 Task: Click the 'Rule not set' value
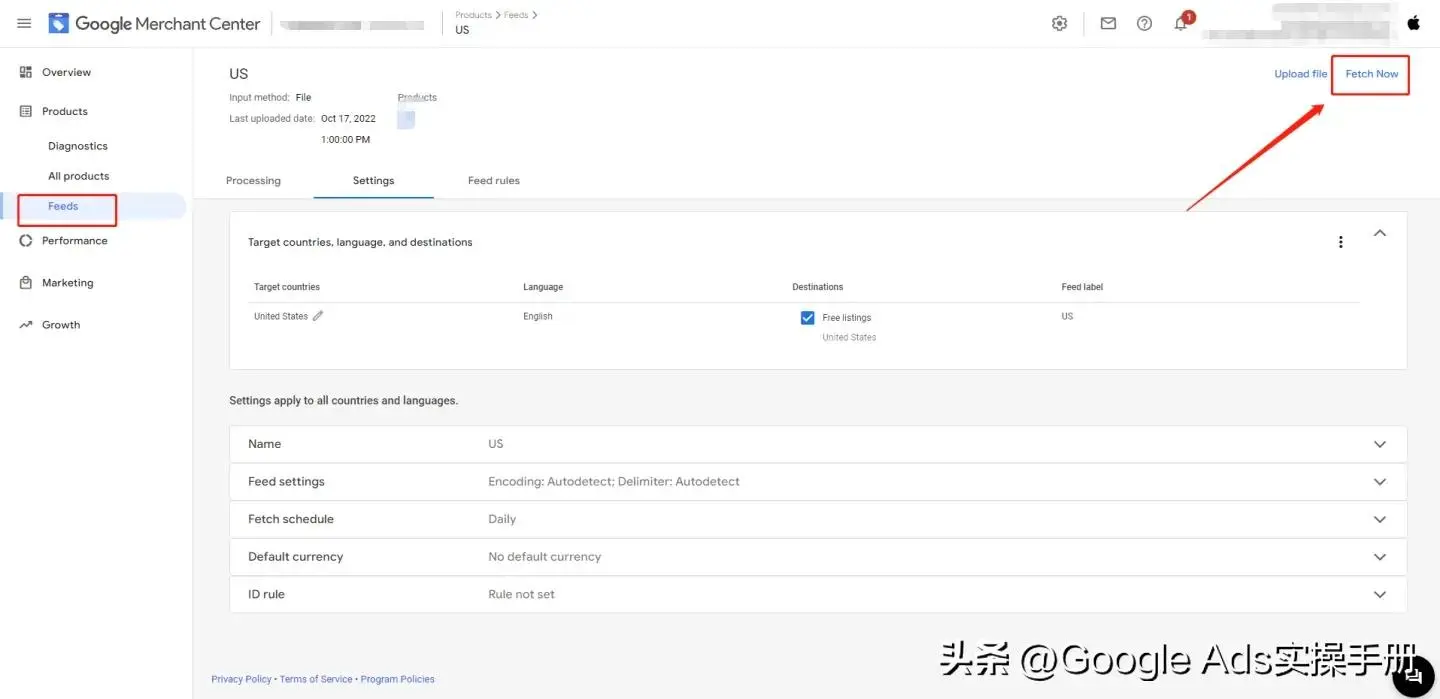[521, 594]
